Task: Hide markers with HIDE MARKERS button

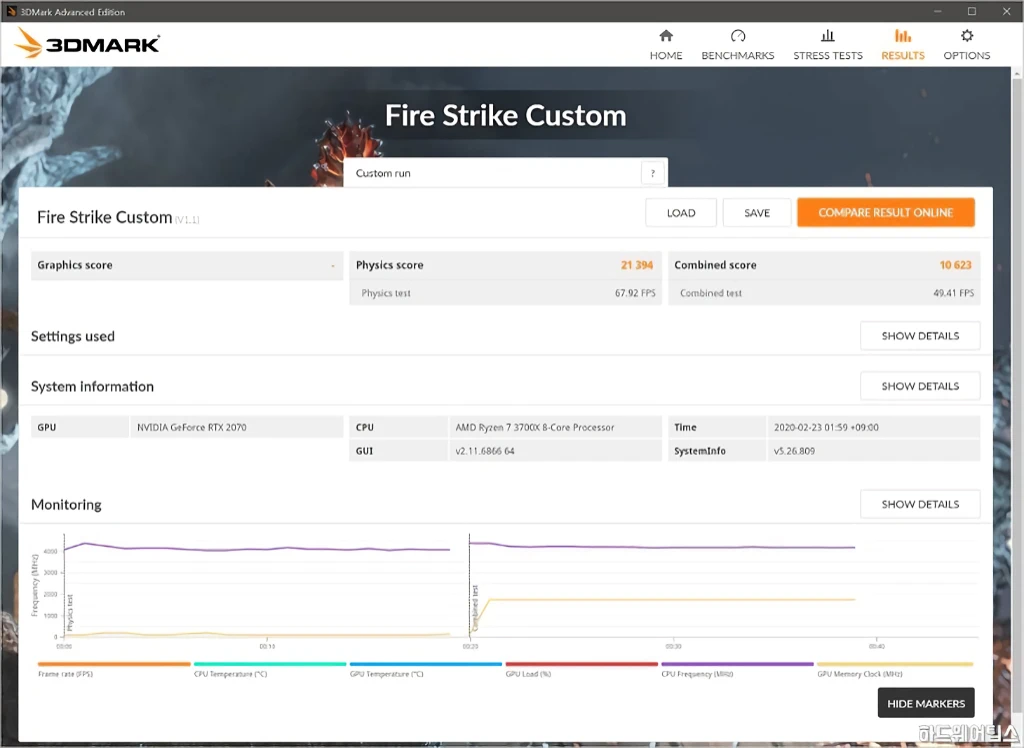Action: coord(925,703)
